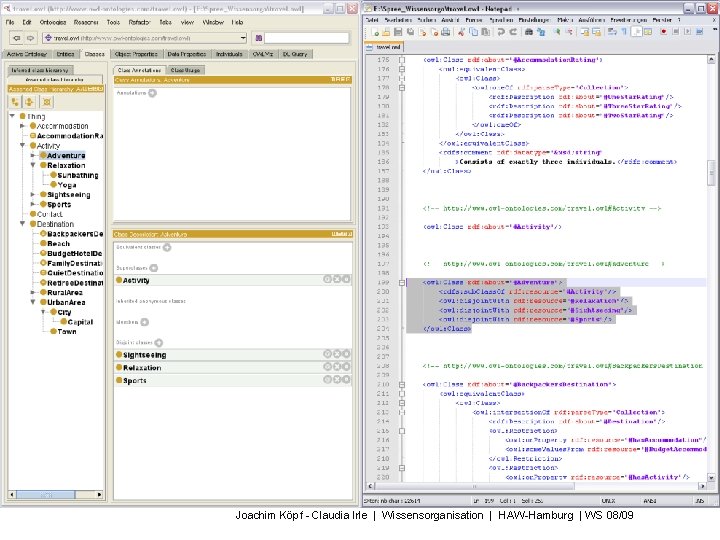720x540 pixels.
Task: Open the travel.owl ontology dropdown
Action: [x=243, y=38]
